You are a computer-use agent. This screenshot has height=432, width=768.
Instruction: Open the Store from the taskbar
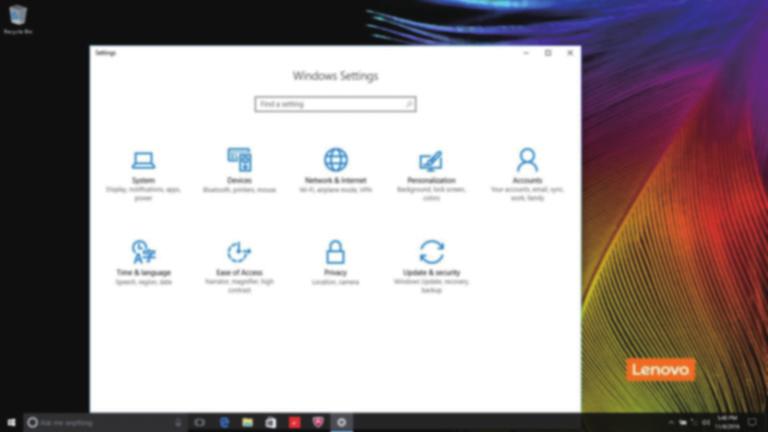271,422
